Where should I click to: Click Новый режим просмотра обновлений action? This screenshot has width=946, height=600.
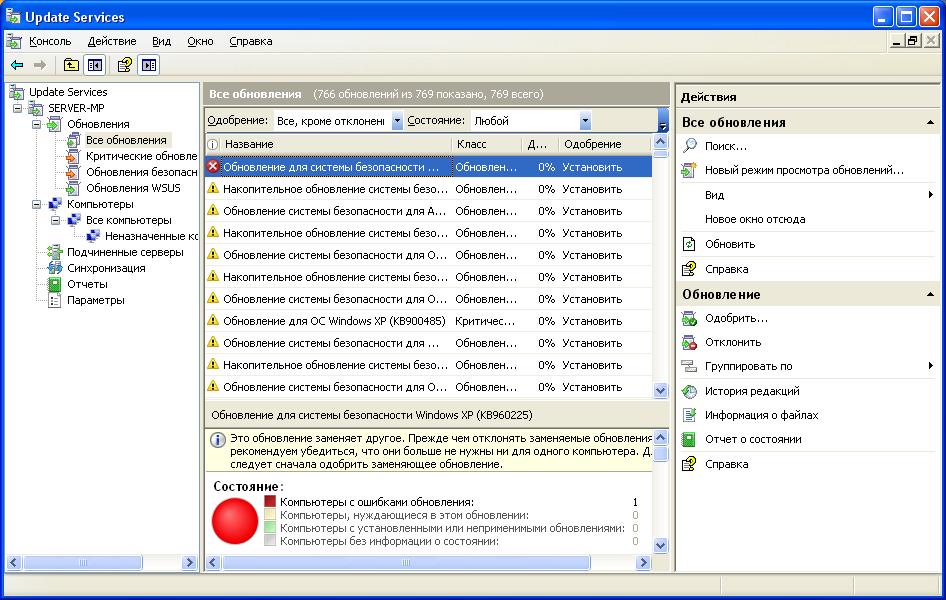point(804,170)
